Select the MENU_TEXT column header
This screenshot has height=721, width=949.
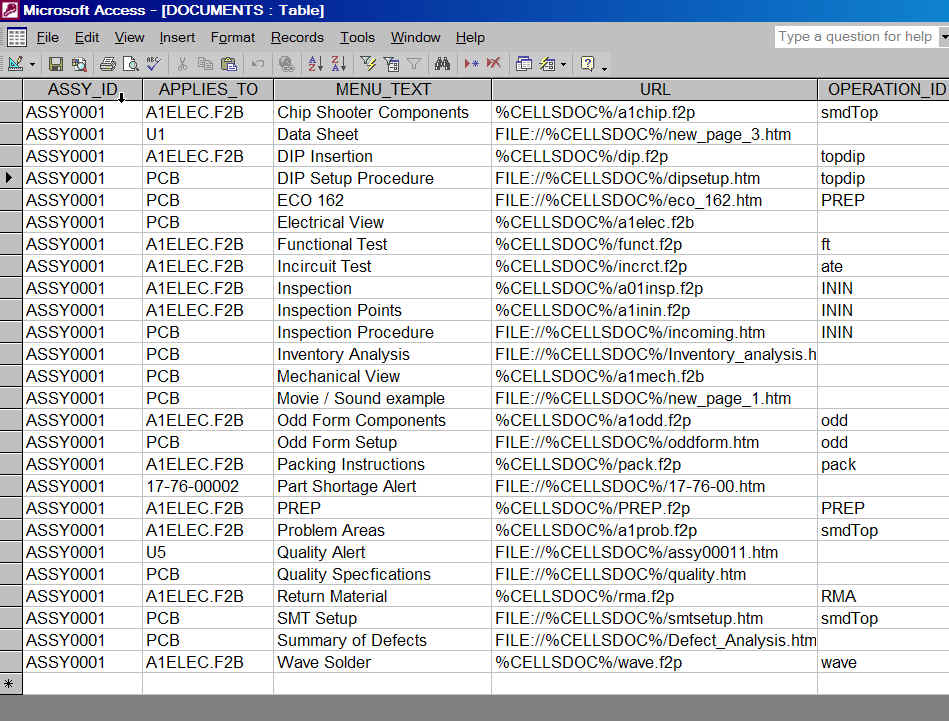[x=383, y=90]
